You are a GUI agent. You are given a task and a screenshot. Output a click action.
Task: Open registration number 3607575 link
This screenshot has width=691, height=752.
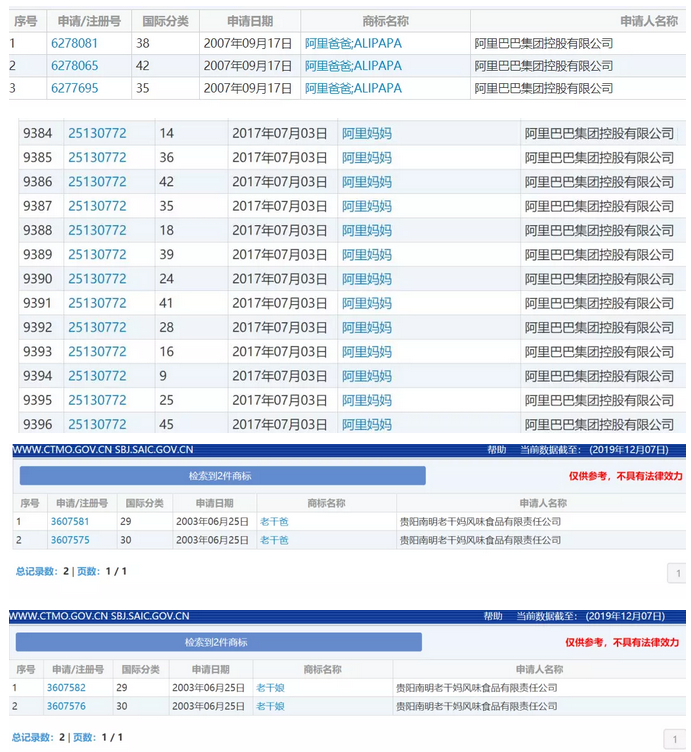[x=70, y=540]
